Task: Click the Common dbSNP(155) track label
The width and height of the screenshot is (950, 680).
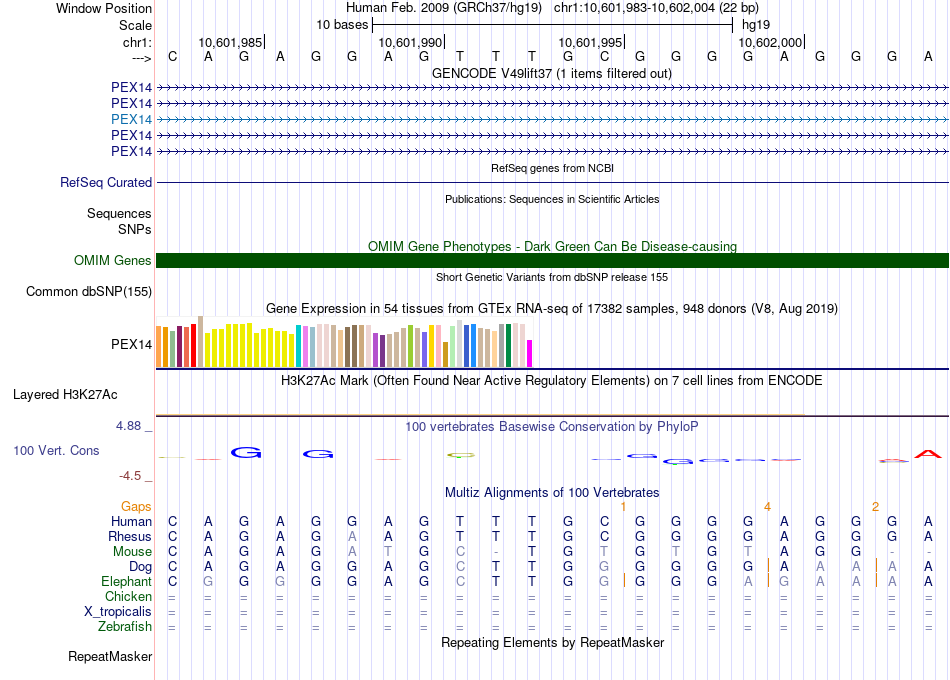Action: coord(89,292)
